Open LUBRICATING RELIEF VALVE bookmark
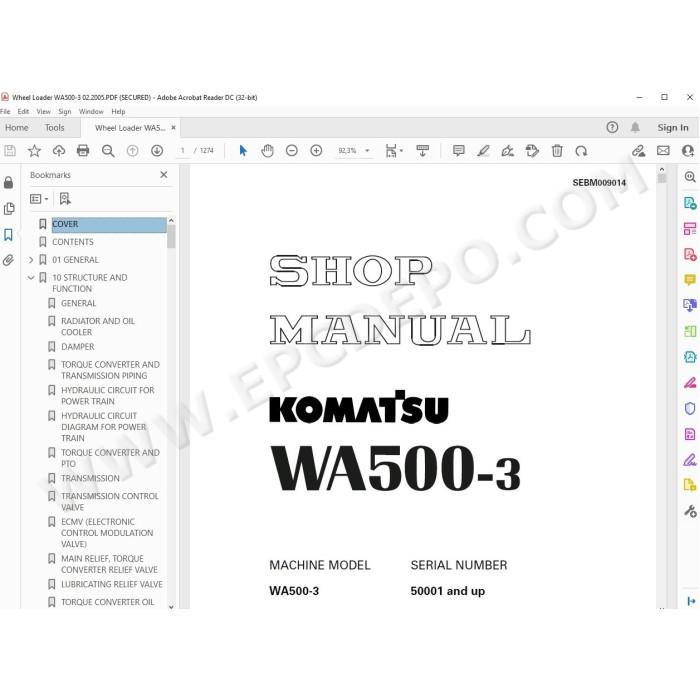Screen dimensions: 700x700 click(112, 584)
